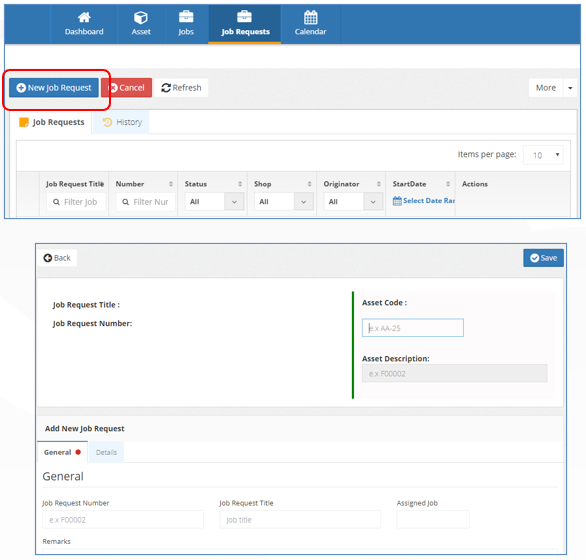Image resolution: width=586 pixels, height=560 pixels.
Task: Change the items per page dropdown
Action: tap(543, 155)
